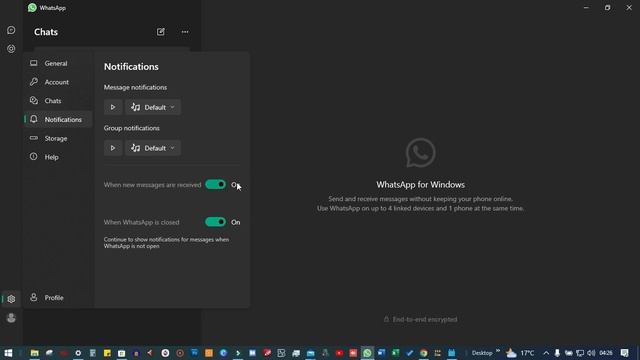Start a new chat with compose icon
This screenshot has height=360, width=640.
click(160, 32)
